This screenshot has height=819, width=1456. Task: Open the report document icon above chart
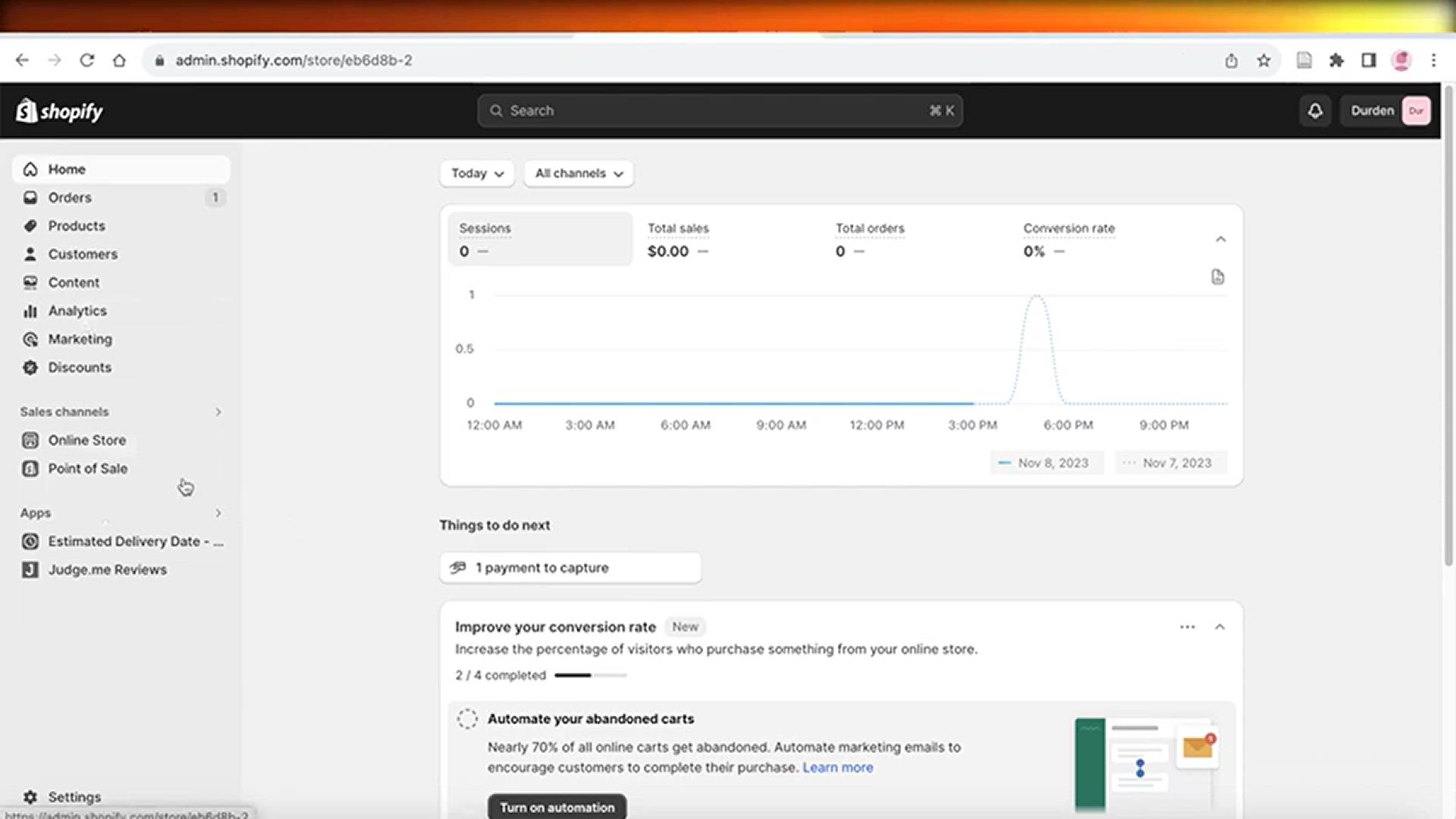1217,277
